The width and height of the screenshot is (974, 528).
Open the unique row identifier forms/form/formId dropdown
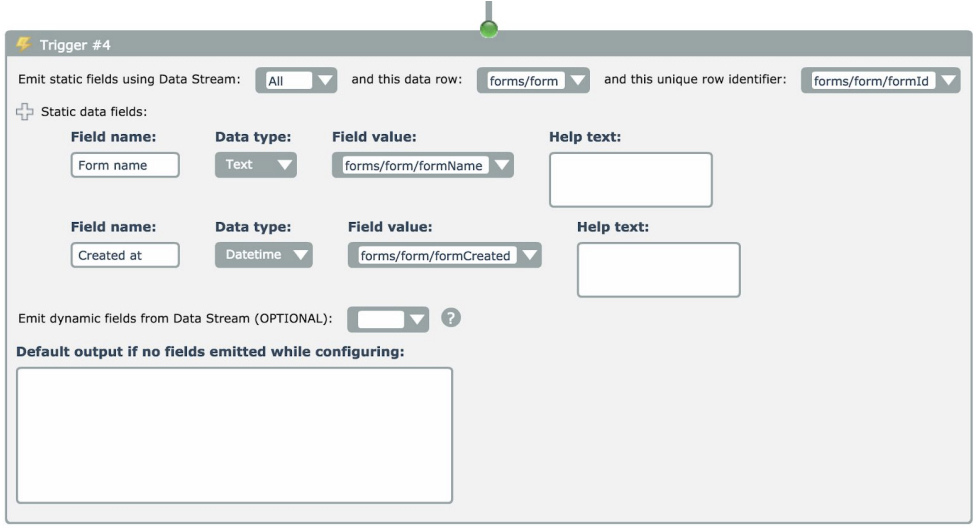(880, 81)
